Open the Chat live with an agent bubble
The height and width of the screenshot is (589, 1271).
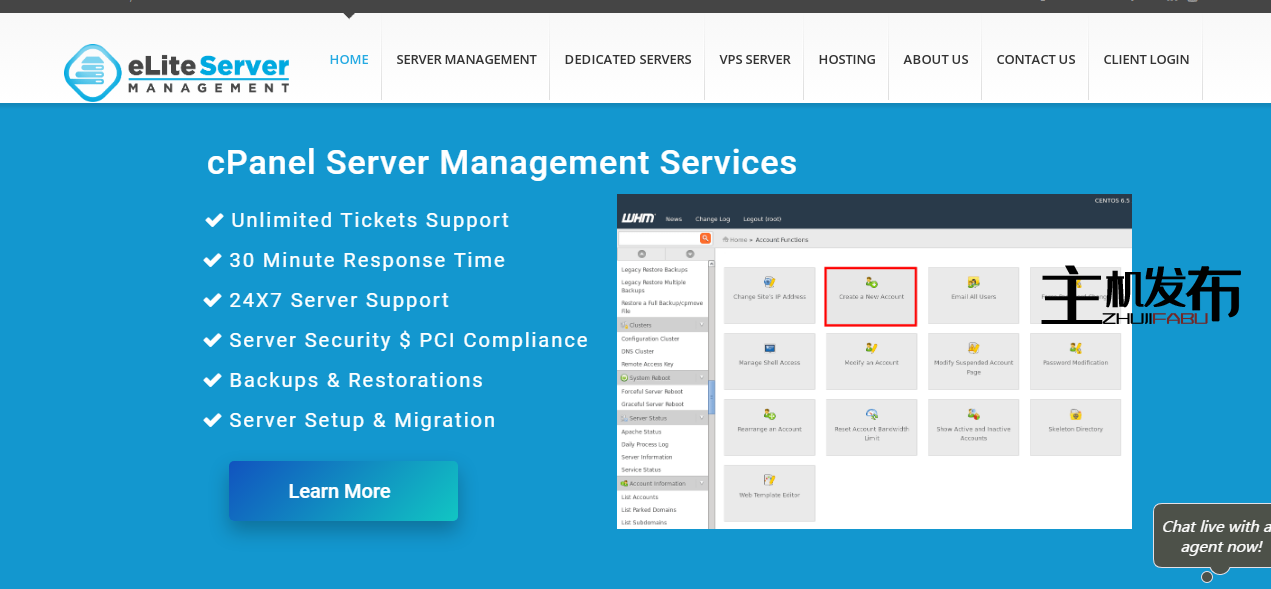[x=1214, y=536]
